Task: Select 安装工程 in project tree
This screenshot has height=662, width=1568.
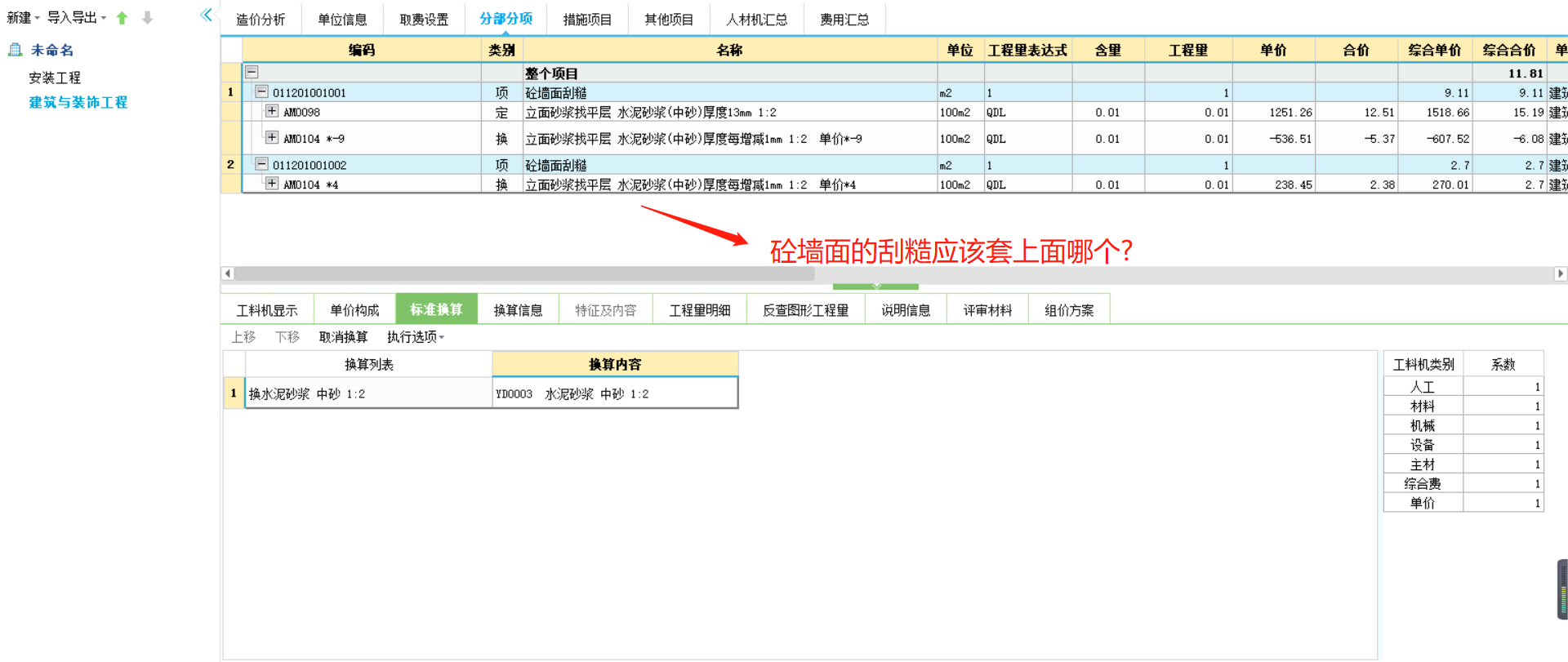Action: click(x=55, y=78)
